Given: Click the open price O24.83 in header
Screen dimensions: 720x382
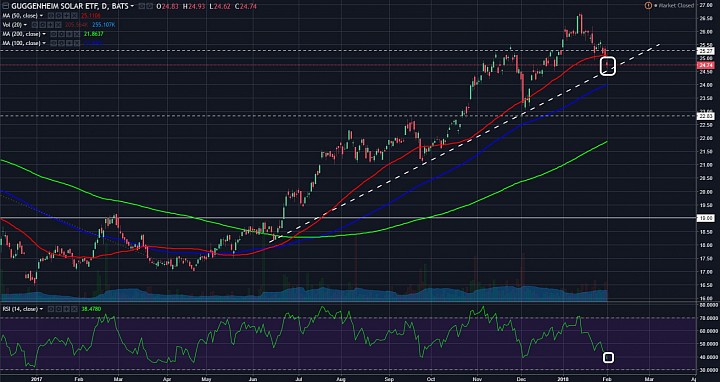Looking at the screenshot, I should pyautogui.click(x=167, y=6).
